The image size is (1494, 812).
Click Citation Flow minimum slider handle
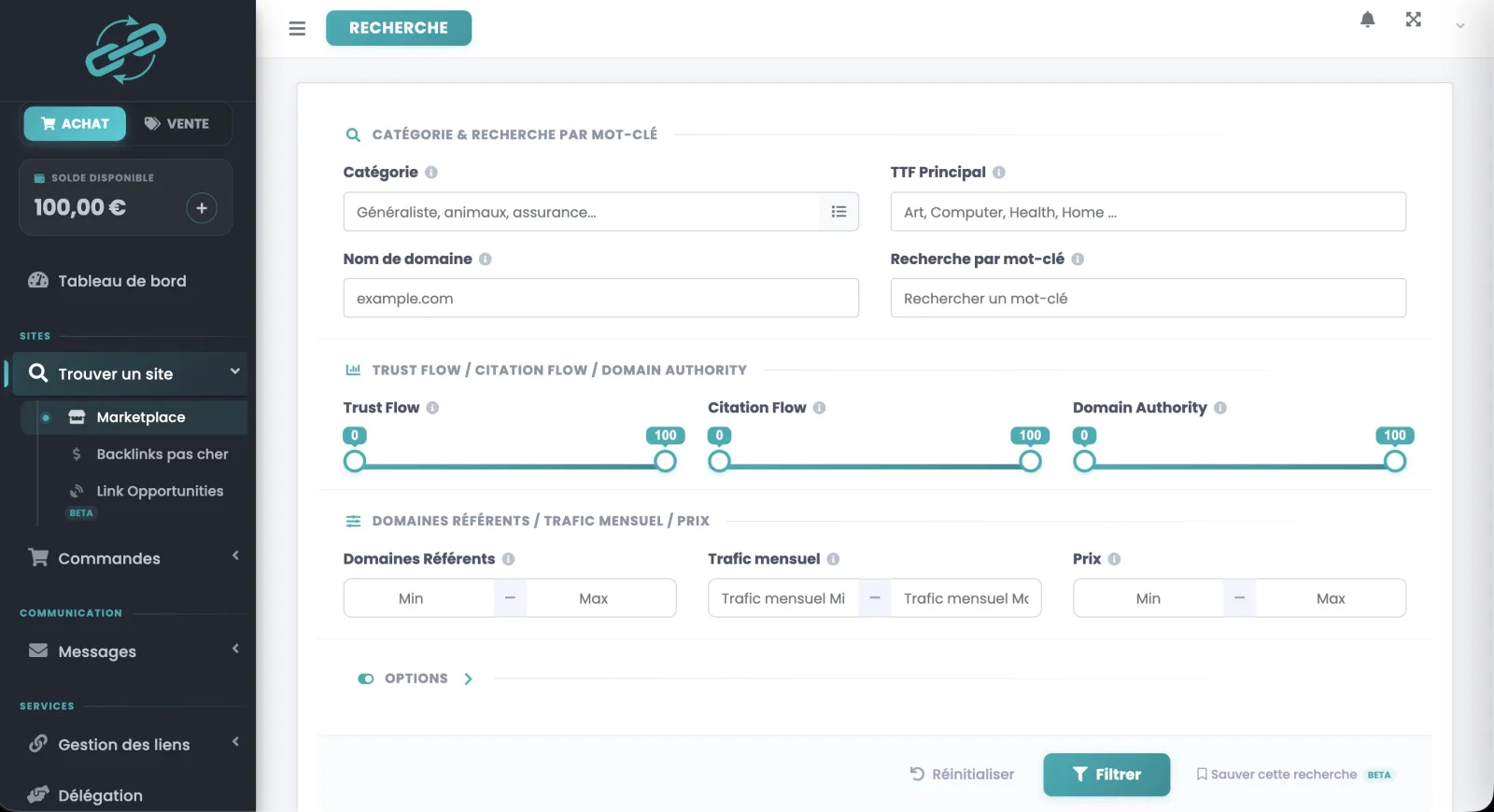[x=719, y=461]
